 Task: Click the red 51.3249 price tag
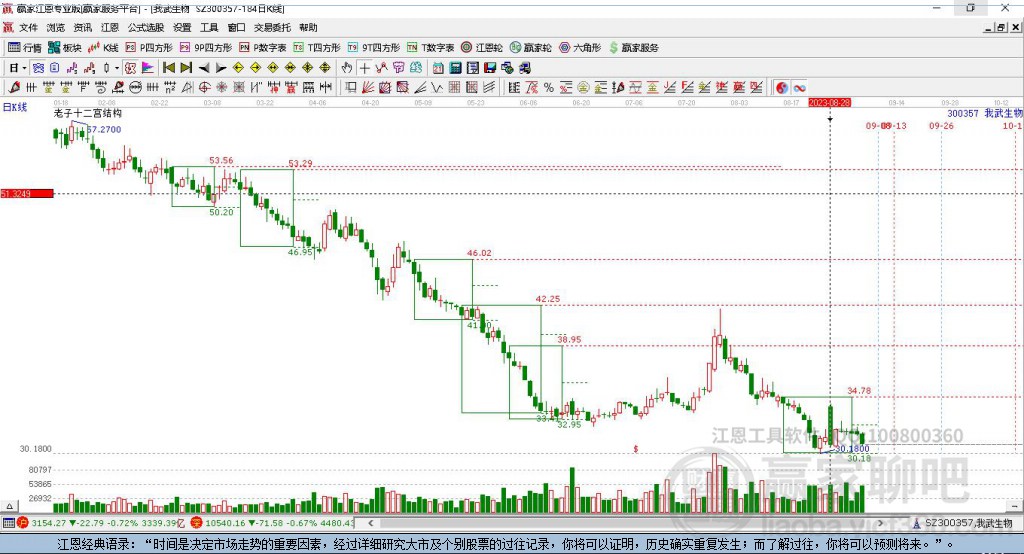tap(27, 193)
